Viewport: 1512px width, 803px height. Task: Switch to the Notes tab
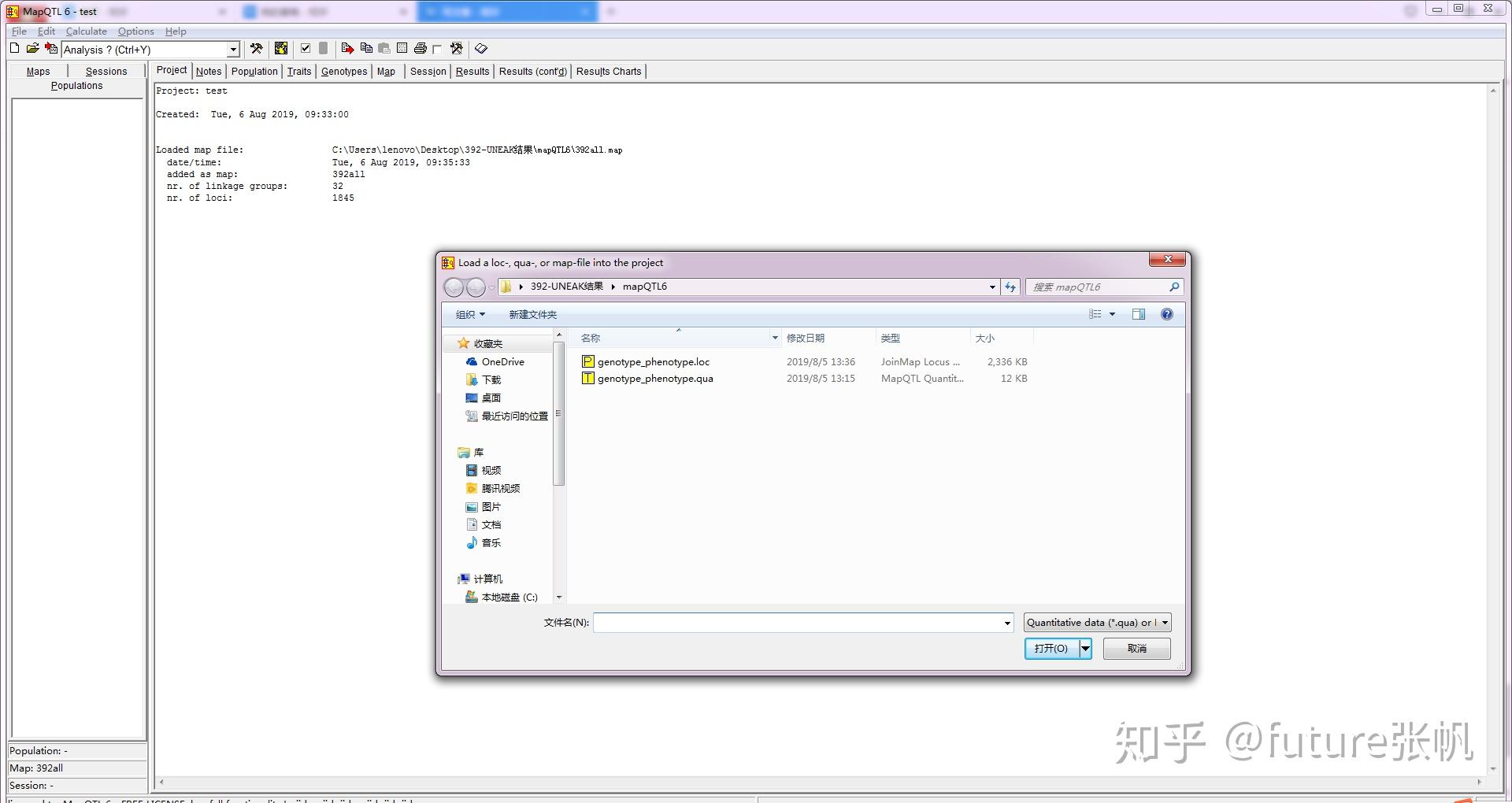[209, 71]
